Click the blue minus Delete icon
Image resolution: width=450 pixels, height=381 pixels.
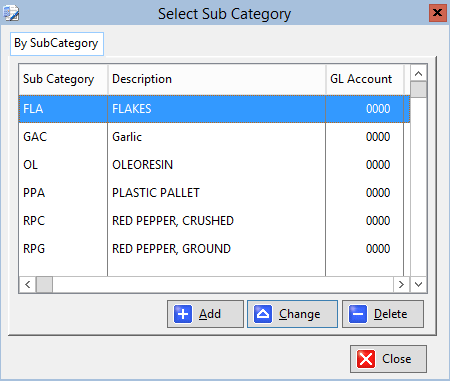pos(358,314)
